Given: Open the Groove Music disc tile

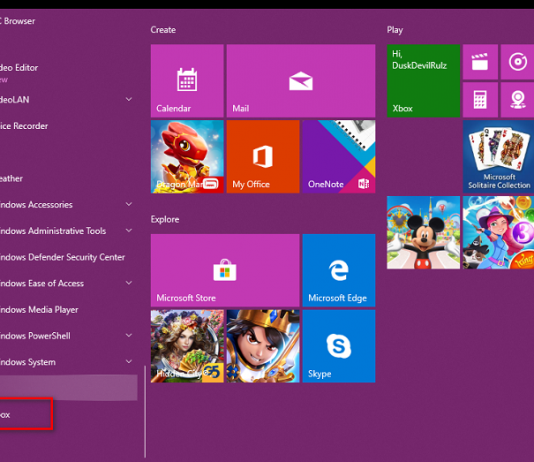Looking at the screenshot, I should [x=517, y=62].
